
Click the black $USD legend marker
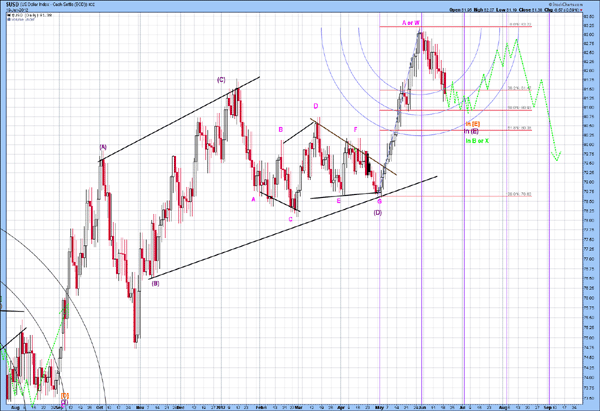[x=9, y=15]
